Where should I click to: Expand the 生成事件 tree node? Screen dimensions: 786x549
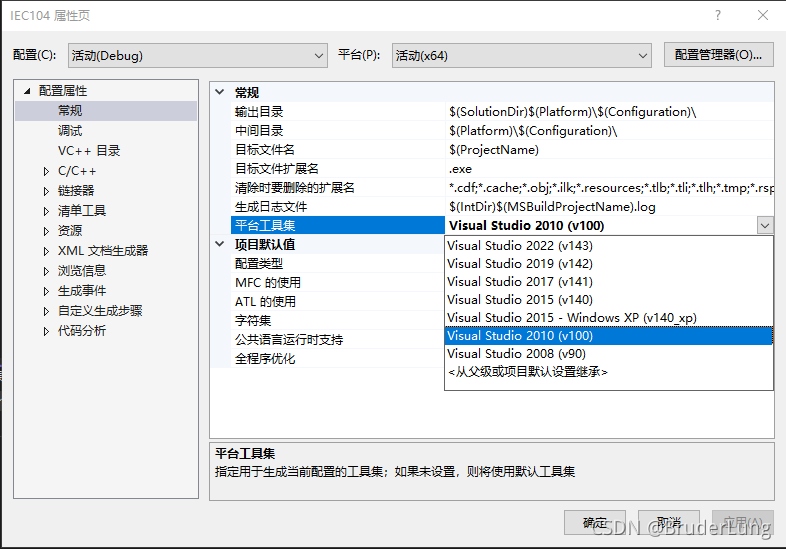pyautogui.click(x=46, y=291)
